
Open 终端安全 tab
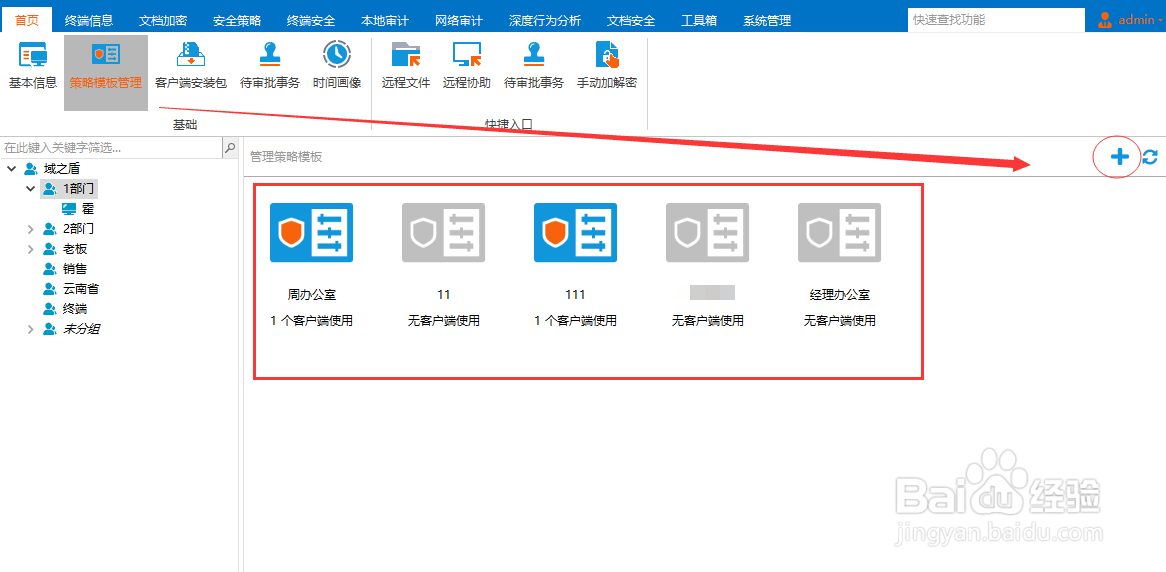(311, 21)
